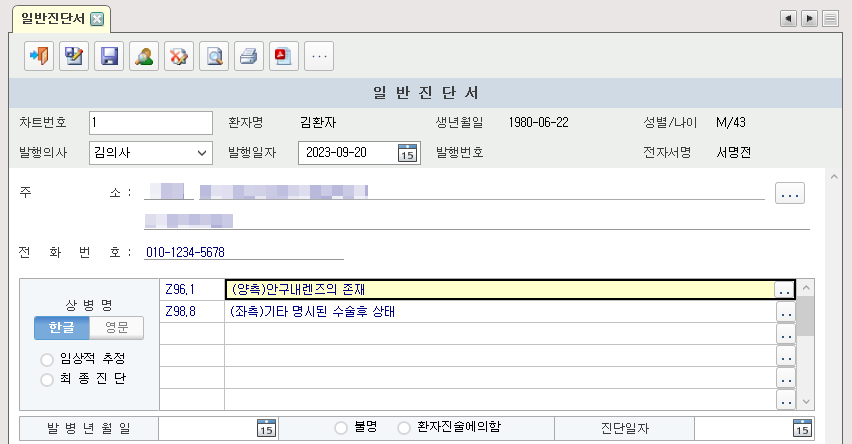Open lookup for Z96.1 diagnosis row
The width and height of the screenshot is (852, 444).
pyautogui.click(x=786, y=289)
